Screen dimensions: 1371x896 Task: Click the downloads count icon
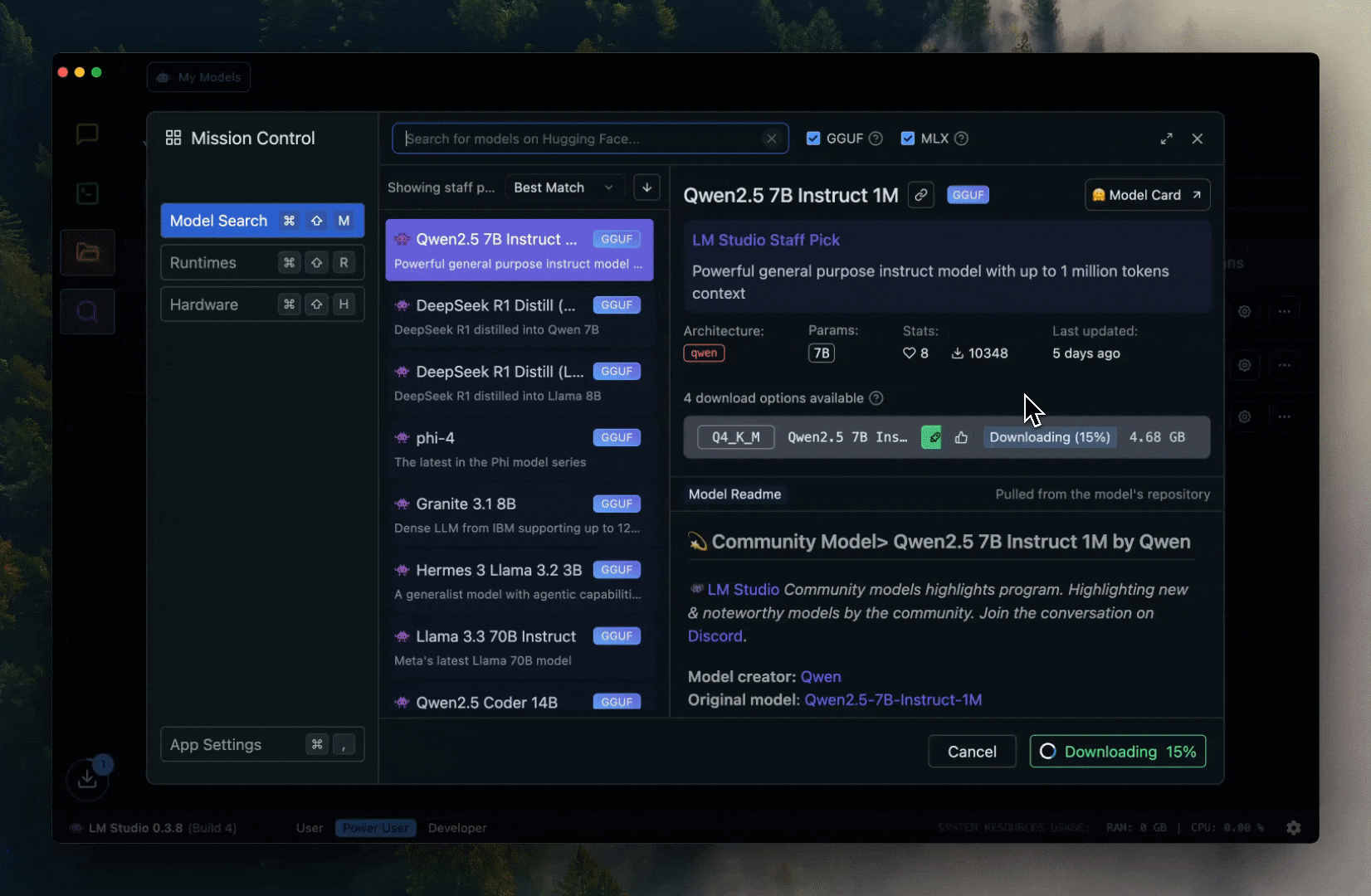(x=957, y=353)
